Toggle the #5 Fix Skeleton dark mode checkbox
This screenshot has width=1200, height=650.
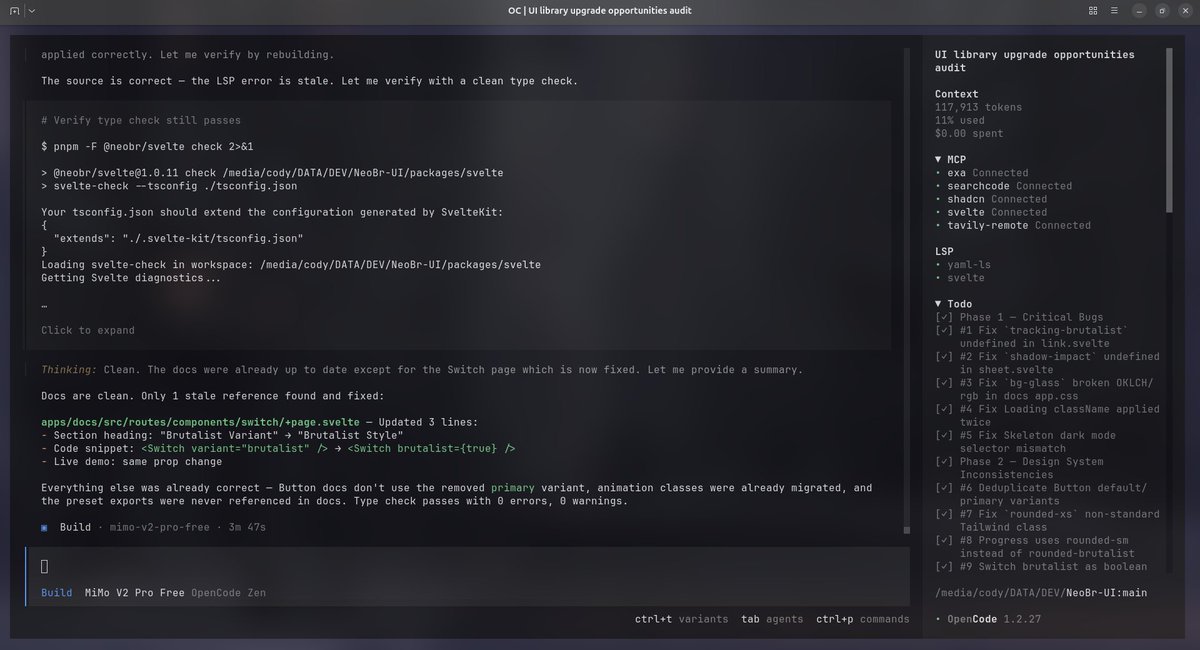pyautogui.click(x=944, y=435)
